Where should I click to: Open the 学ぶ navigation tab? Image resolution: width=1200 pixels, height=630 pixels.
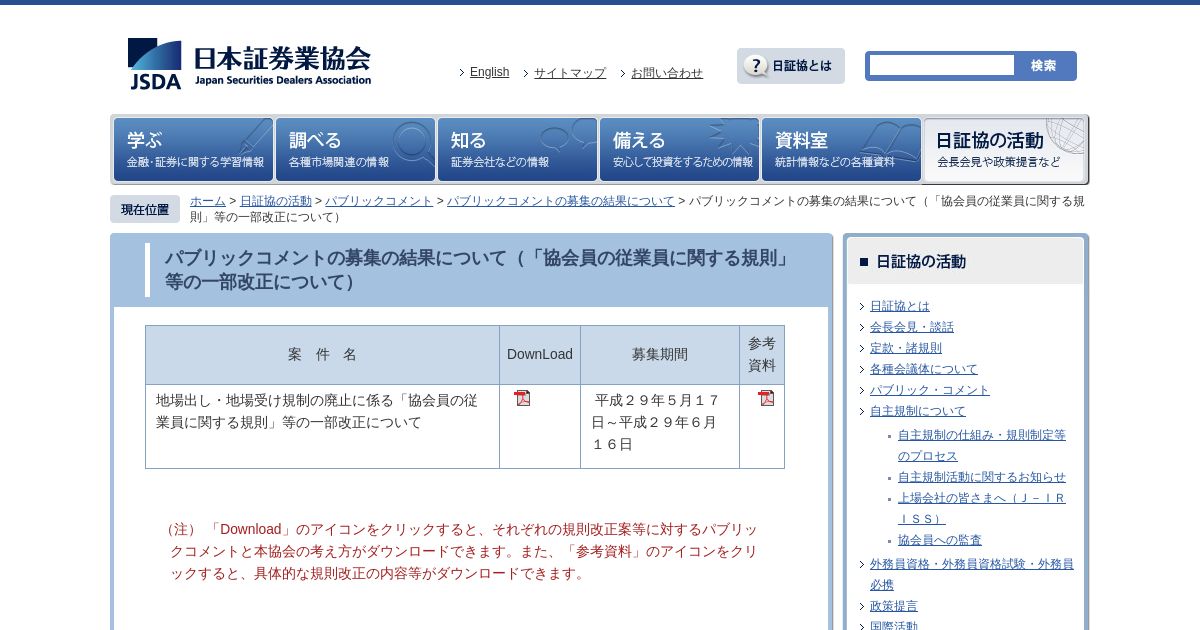[193, 150]
